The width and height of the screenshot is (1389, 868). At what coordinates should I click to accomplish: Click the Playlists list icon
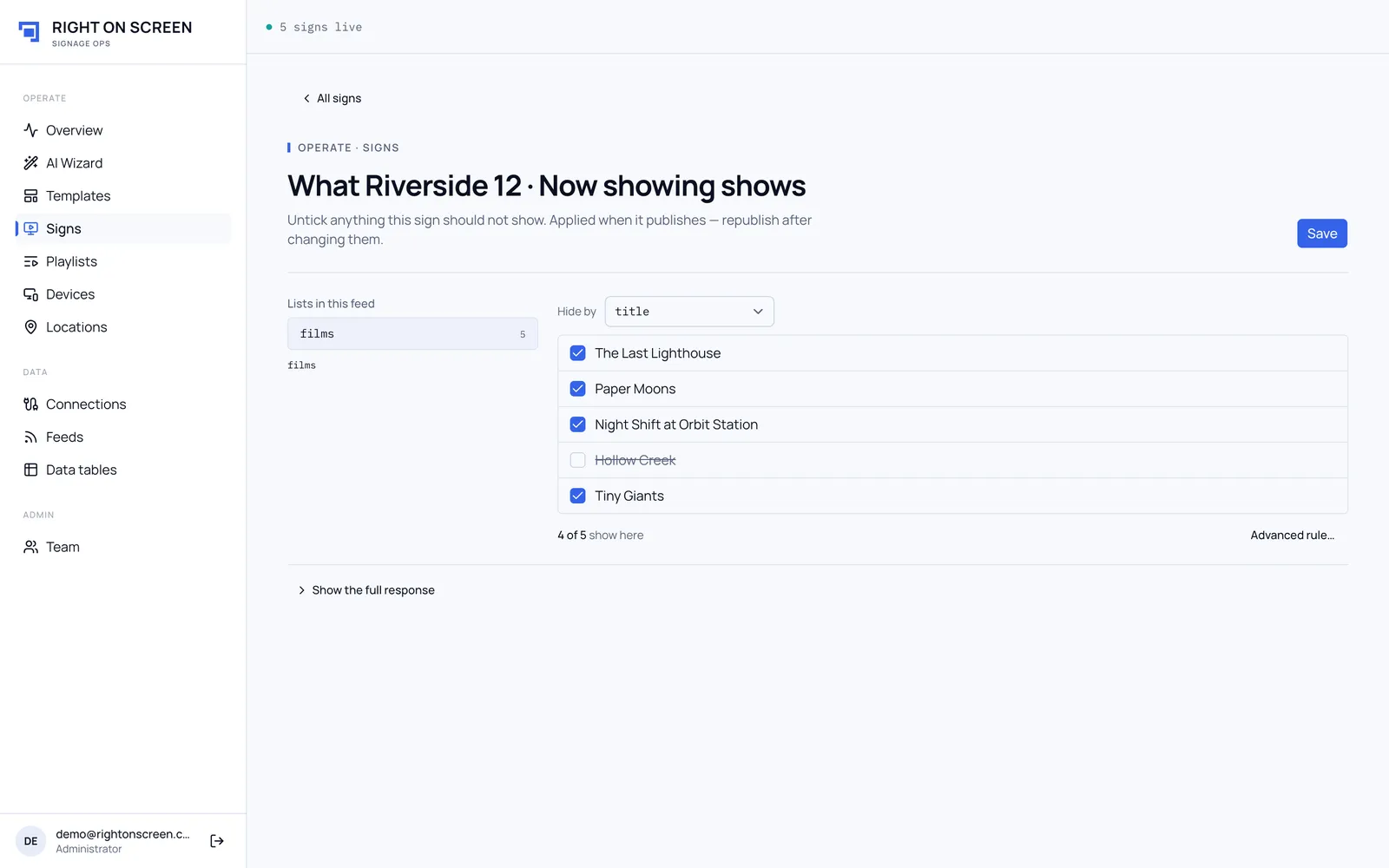30,261
